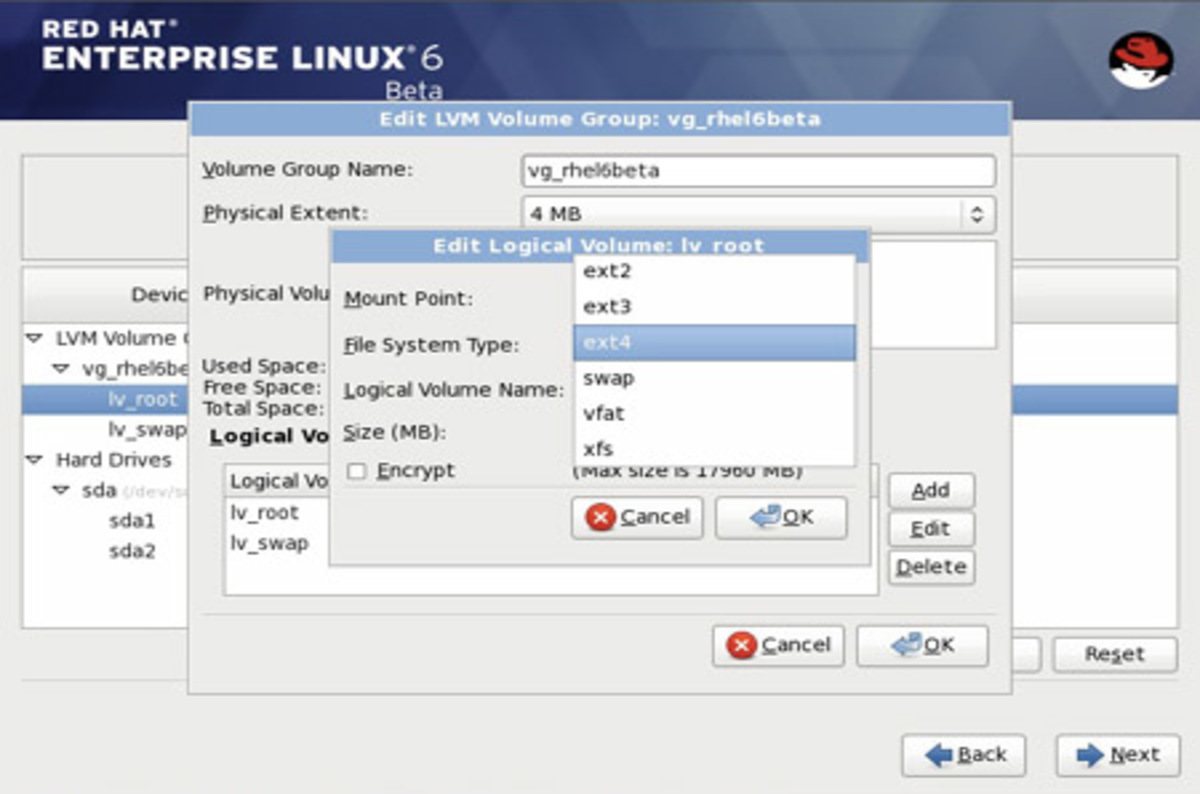Select lv_swap in Logical Volumes list
This screenshot has width=1200, height=794.
point(269,544)
